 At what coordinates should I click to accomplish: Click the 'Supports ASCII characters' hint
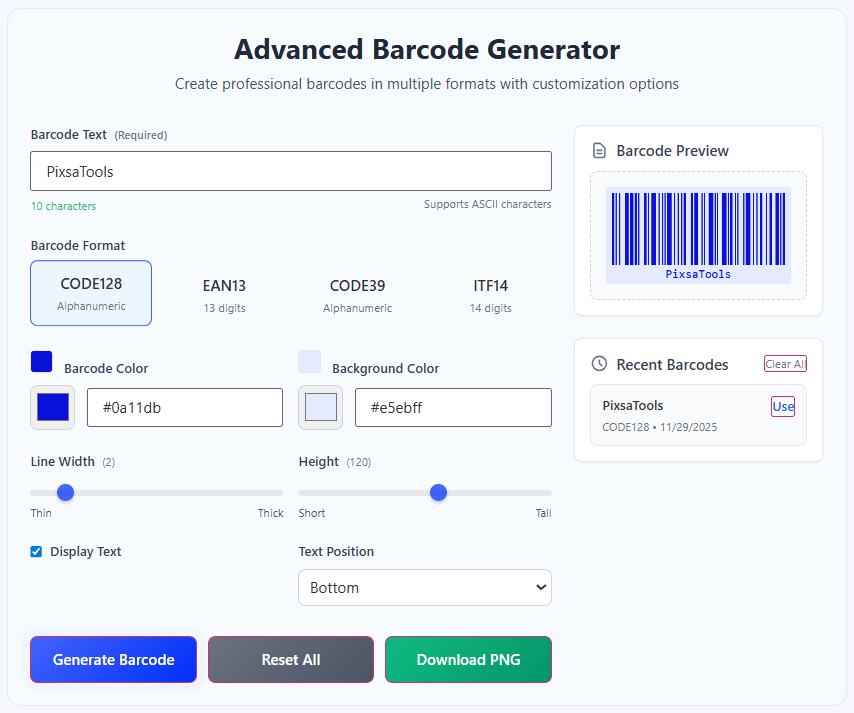click(487, 204)
